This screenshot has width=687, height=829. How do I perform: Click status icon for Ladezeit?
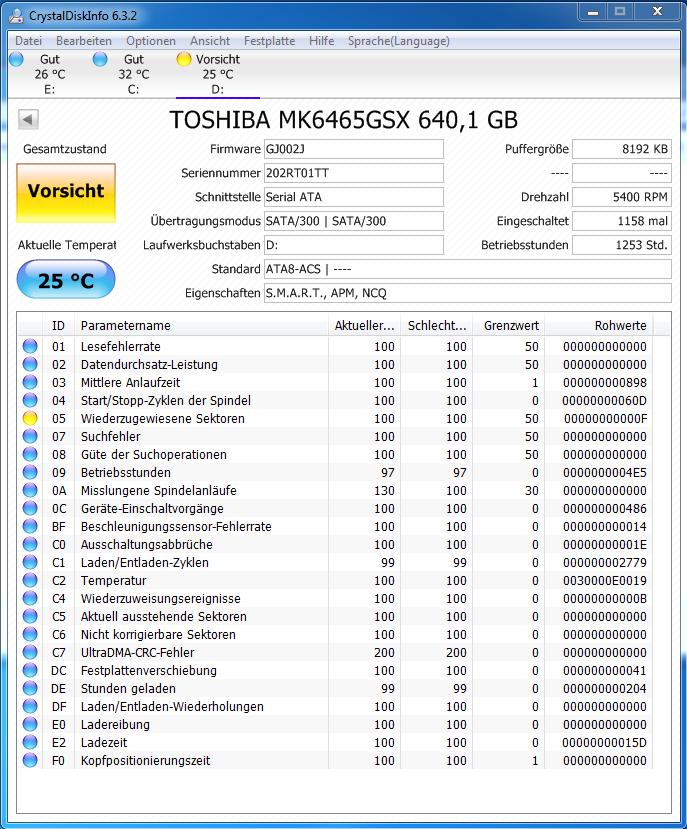click(x=30, y=741)
